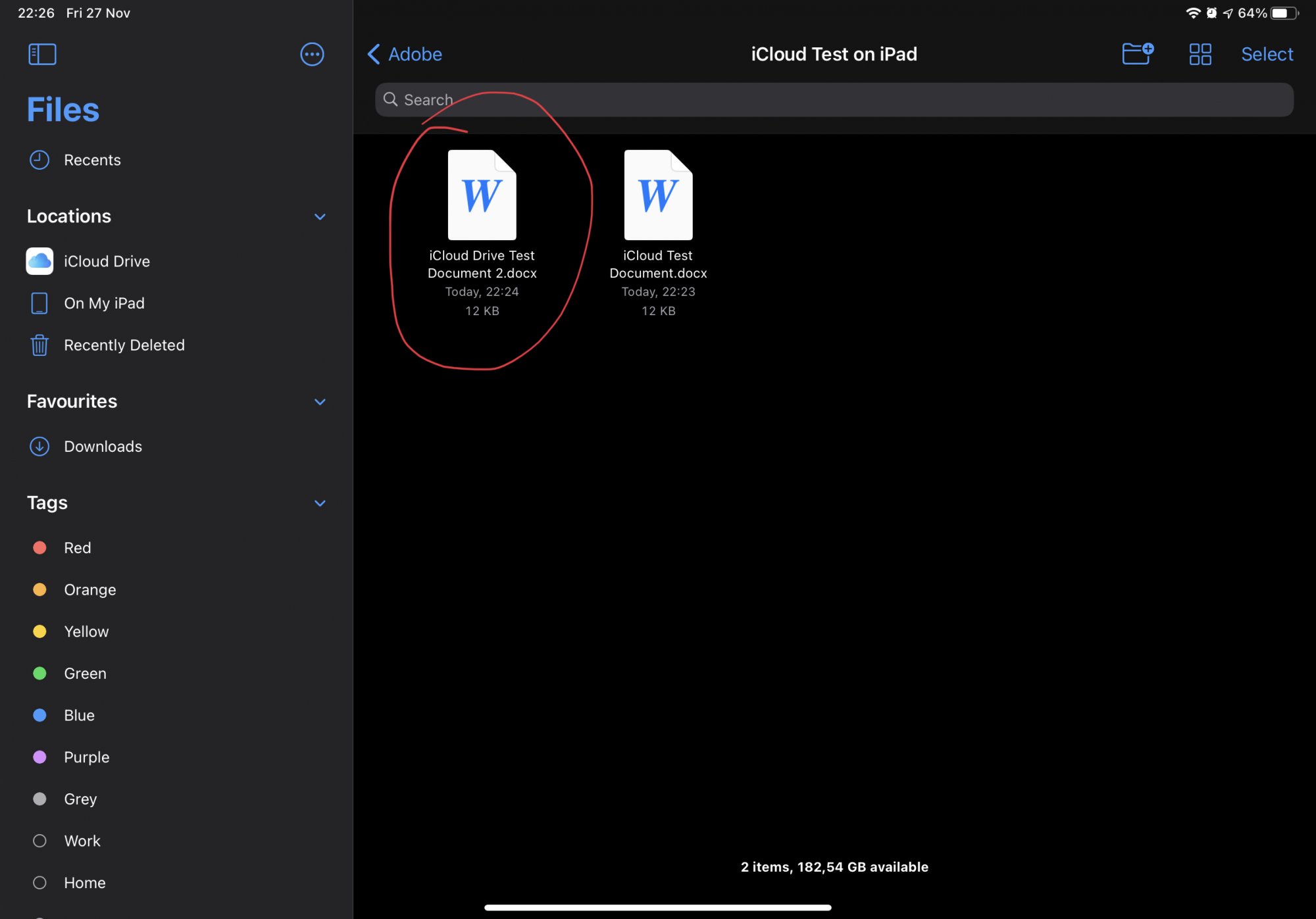Toggle the sidebar panel icon

click(x=42, y=54)
